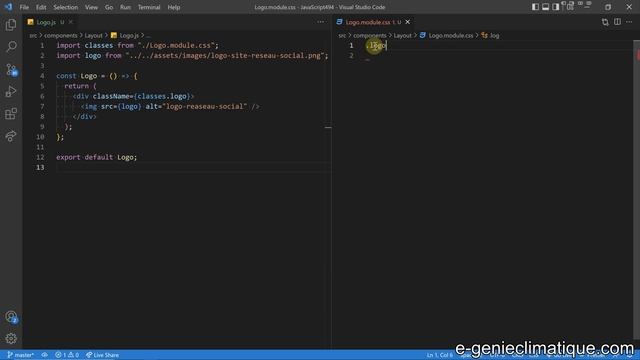Place cursor on empty line 13
The image size is (640, 360).
[193, 167]
